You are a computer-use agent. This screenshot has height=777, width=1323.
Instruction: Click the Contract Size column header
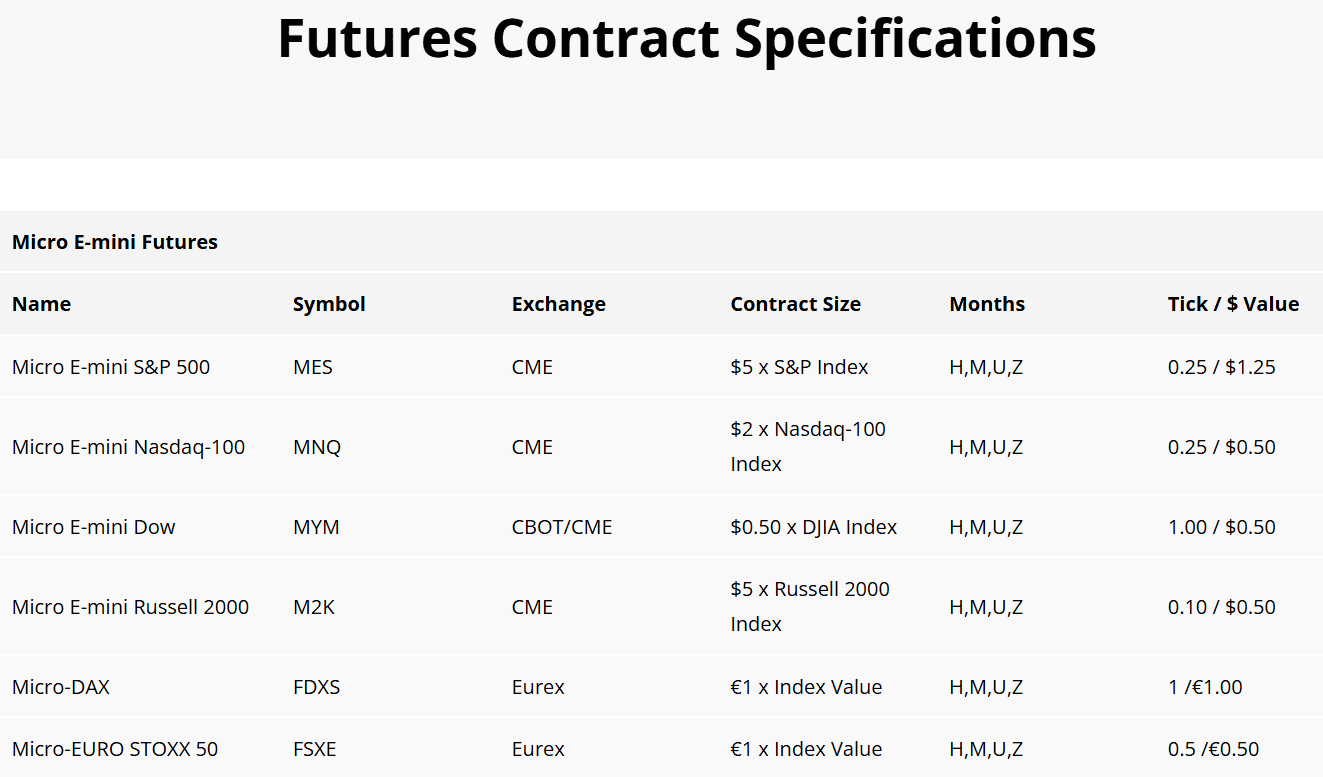795,304
